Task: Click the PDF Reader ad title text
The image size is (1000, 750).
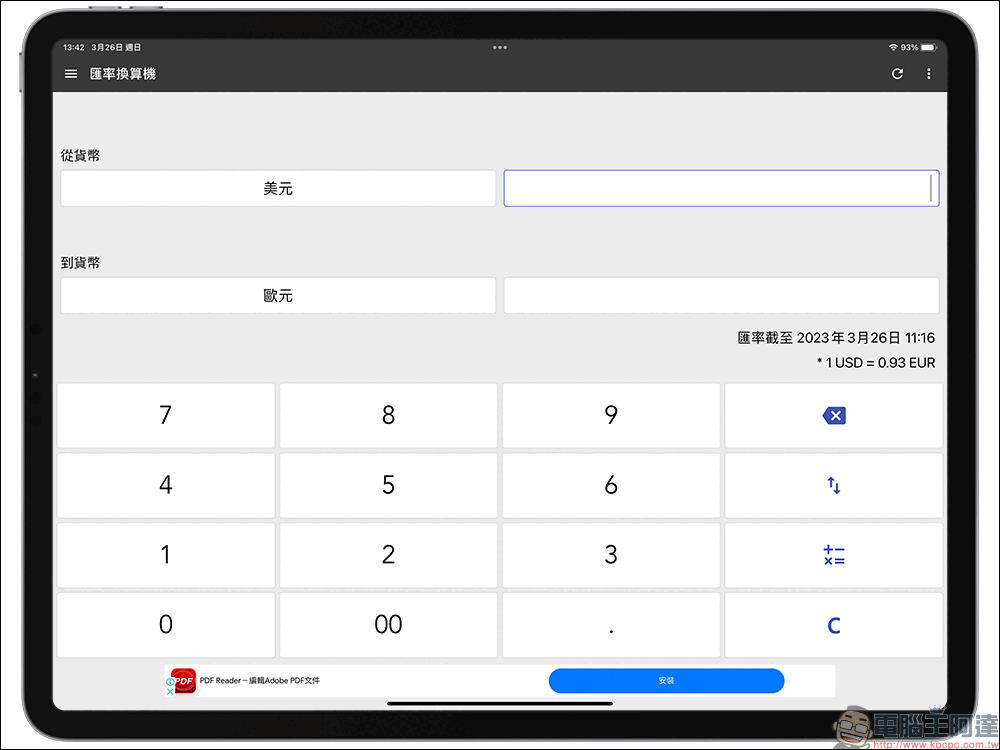Action: 260,680
